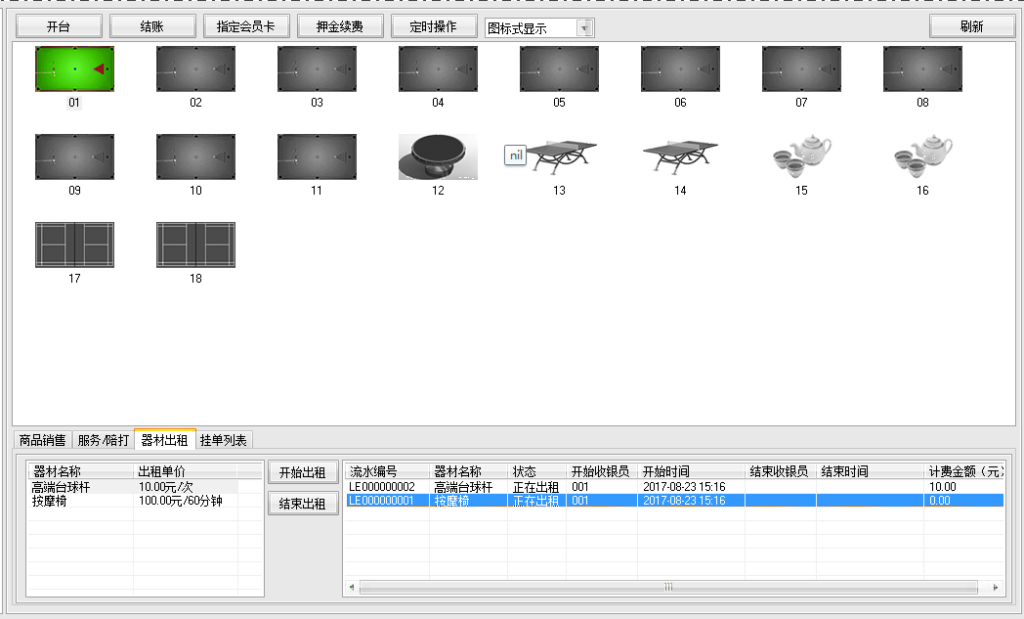Viewport: 1024px width, 619px height.
Task: Select 按摩椅 in the equipment list
Action: 50,500
